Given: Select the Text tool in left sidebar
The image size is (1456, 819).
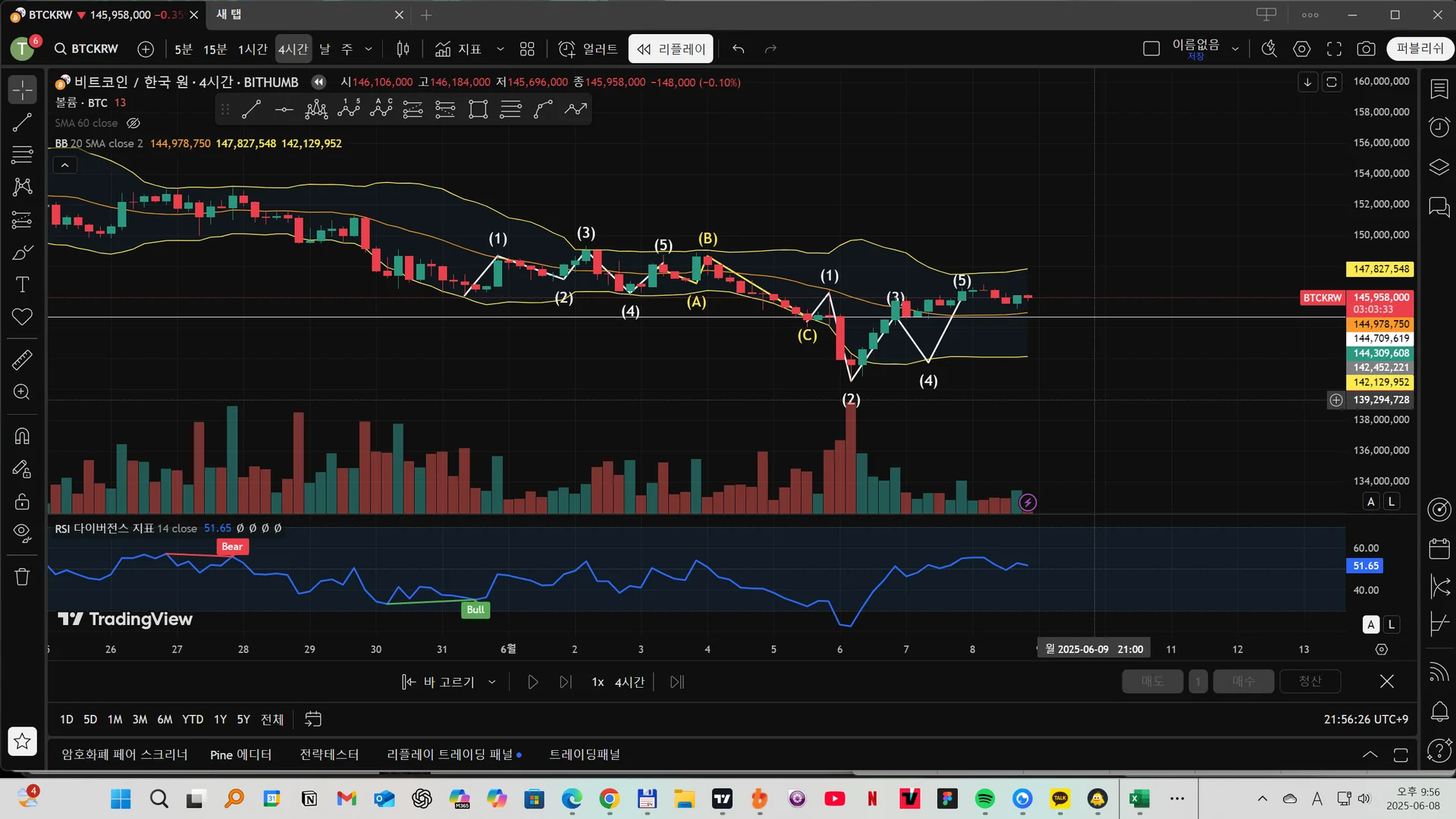Looking at the screenshot, I should click(22, 284).
